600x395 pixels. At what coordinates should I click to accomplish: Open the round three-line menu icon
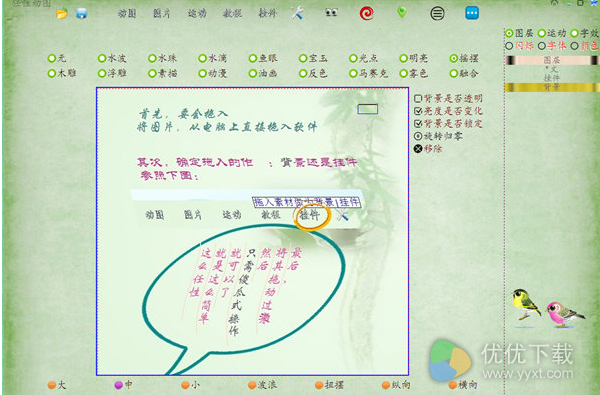[437, 14]
